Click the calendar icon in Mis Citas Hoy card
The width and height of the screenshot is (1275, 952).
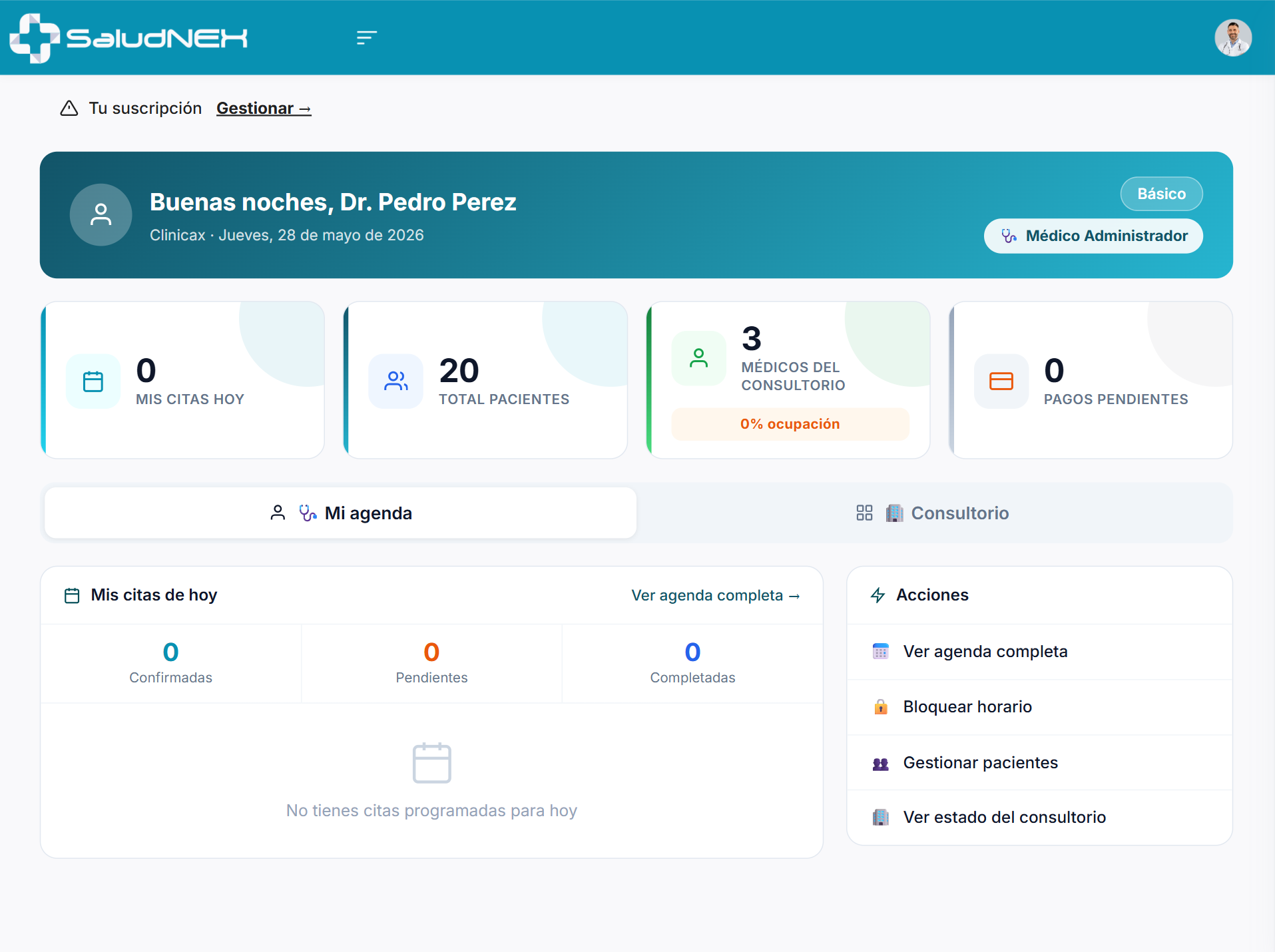[93, 381]
